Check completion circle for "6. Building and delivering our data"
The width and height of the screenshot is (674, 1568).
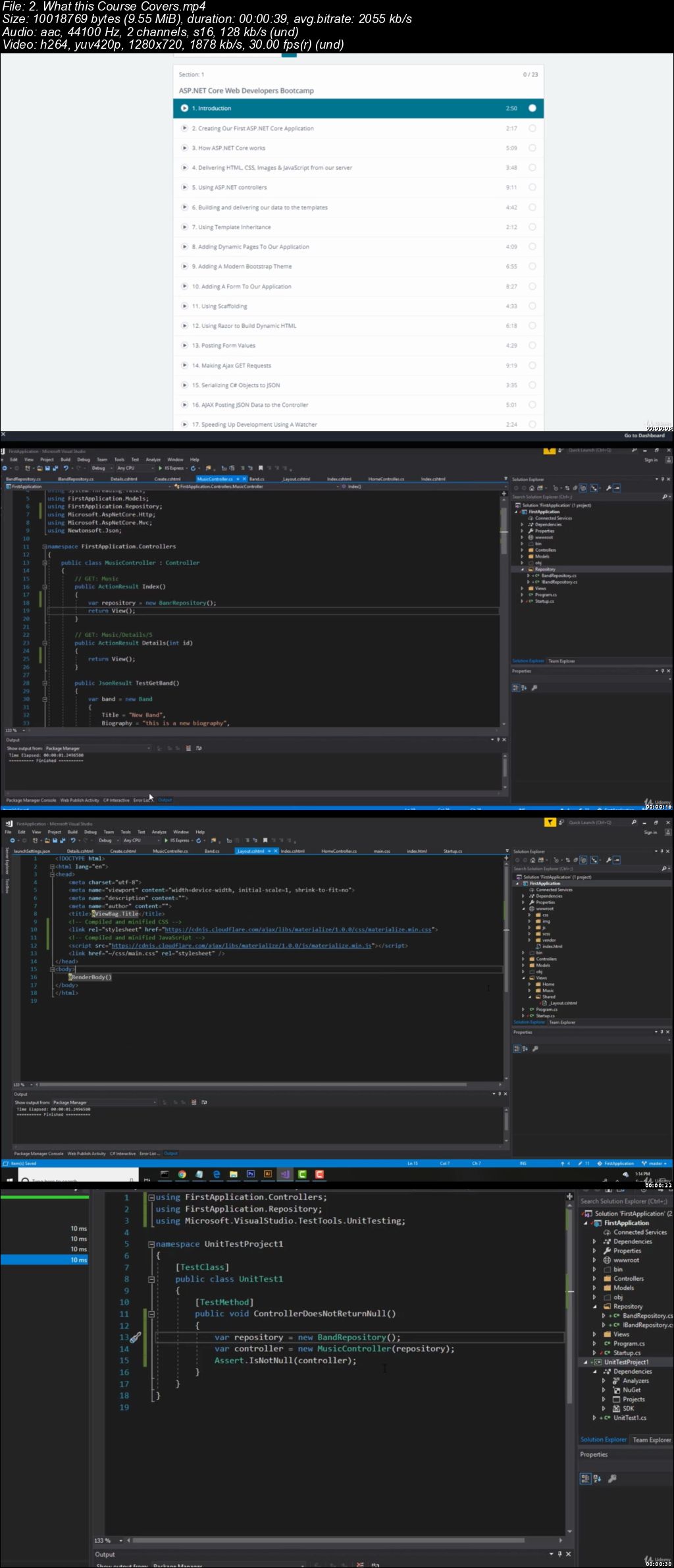(532, 207)
